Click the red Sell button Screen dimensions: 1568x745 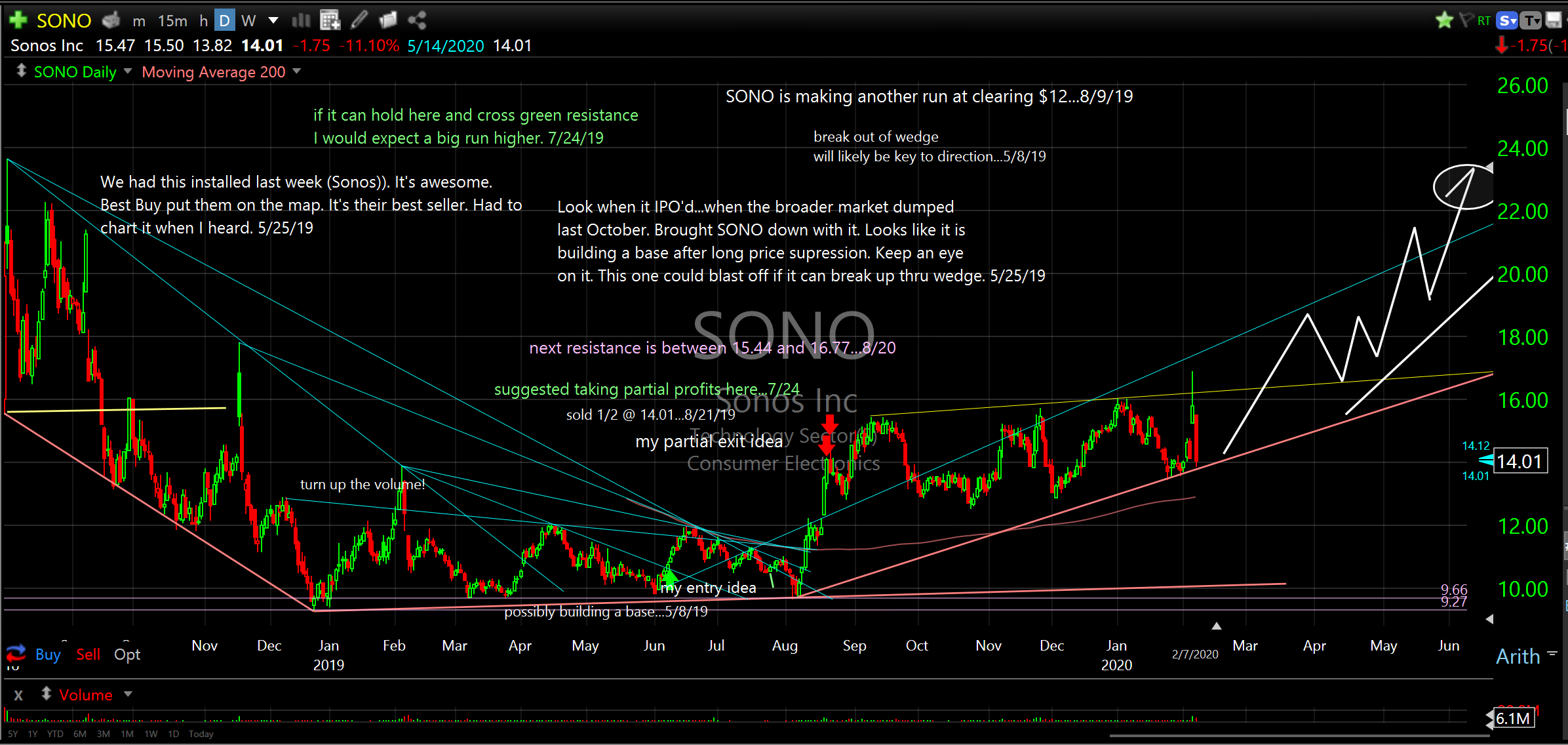(88, 654)
